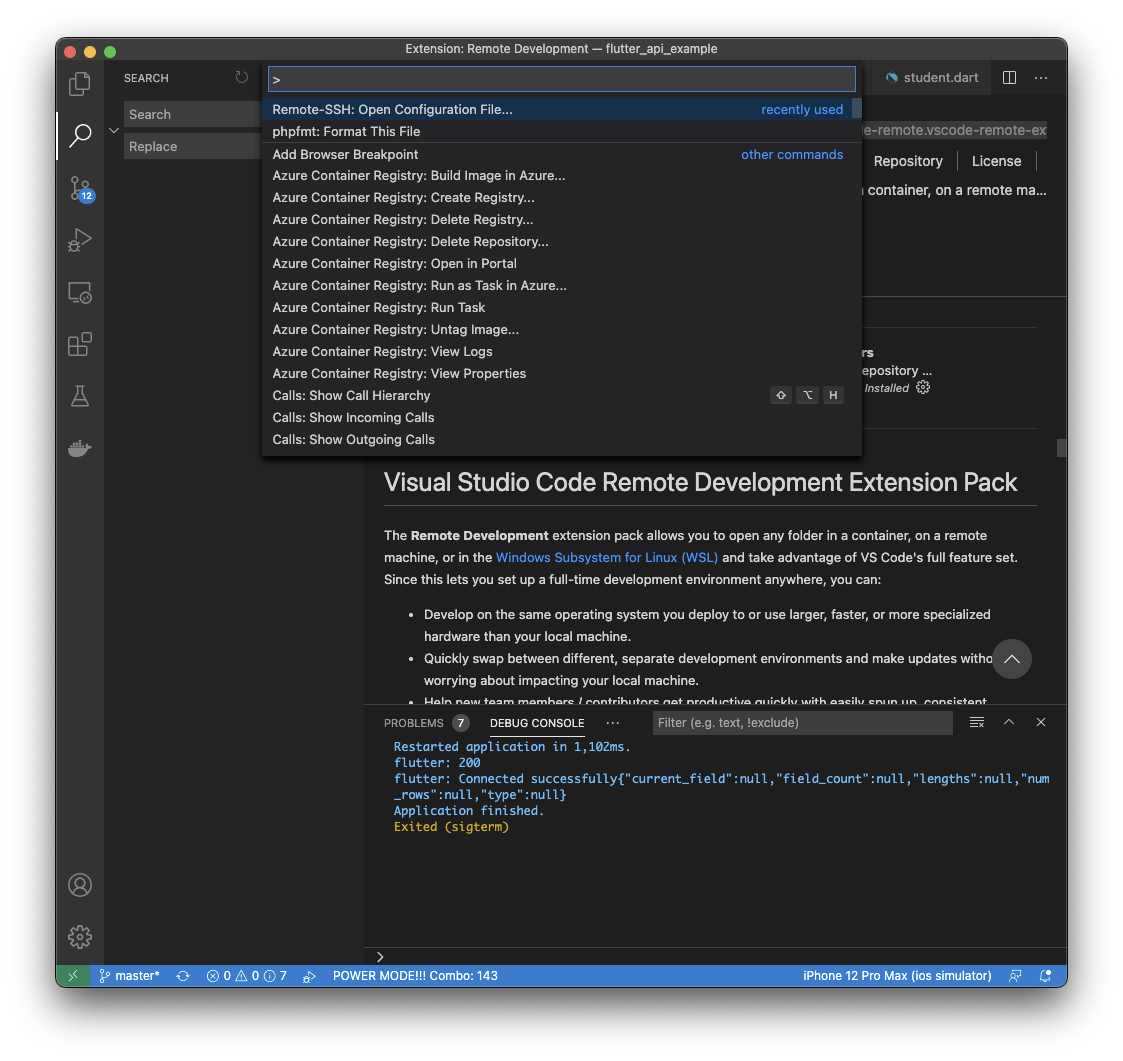Maximize the panel with chevron up
This screenshot has height=1061, width=1123.
(1008, 722)
